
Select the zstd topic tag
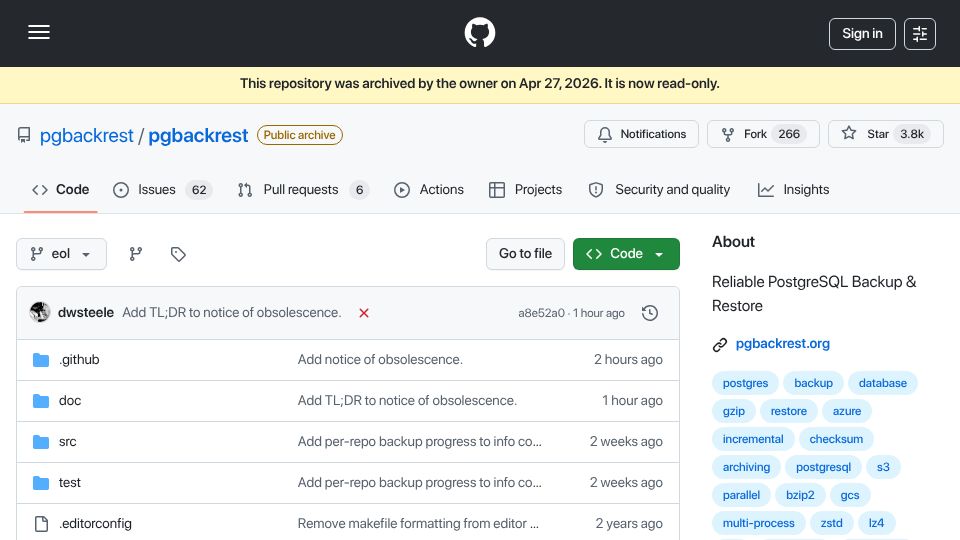(x=831, y=523)
